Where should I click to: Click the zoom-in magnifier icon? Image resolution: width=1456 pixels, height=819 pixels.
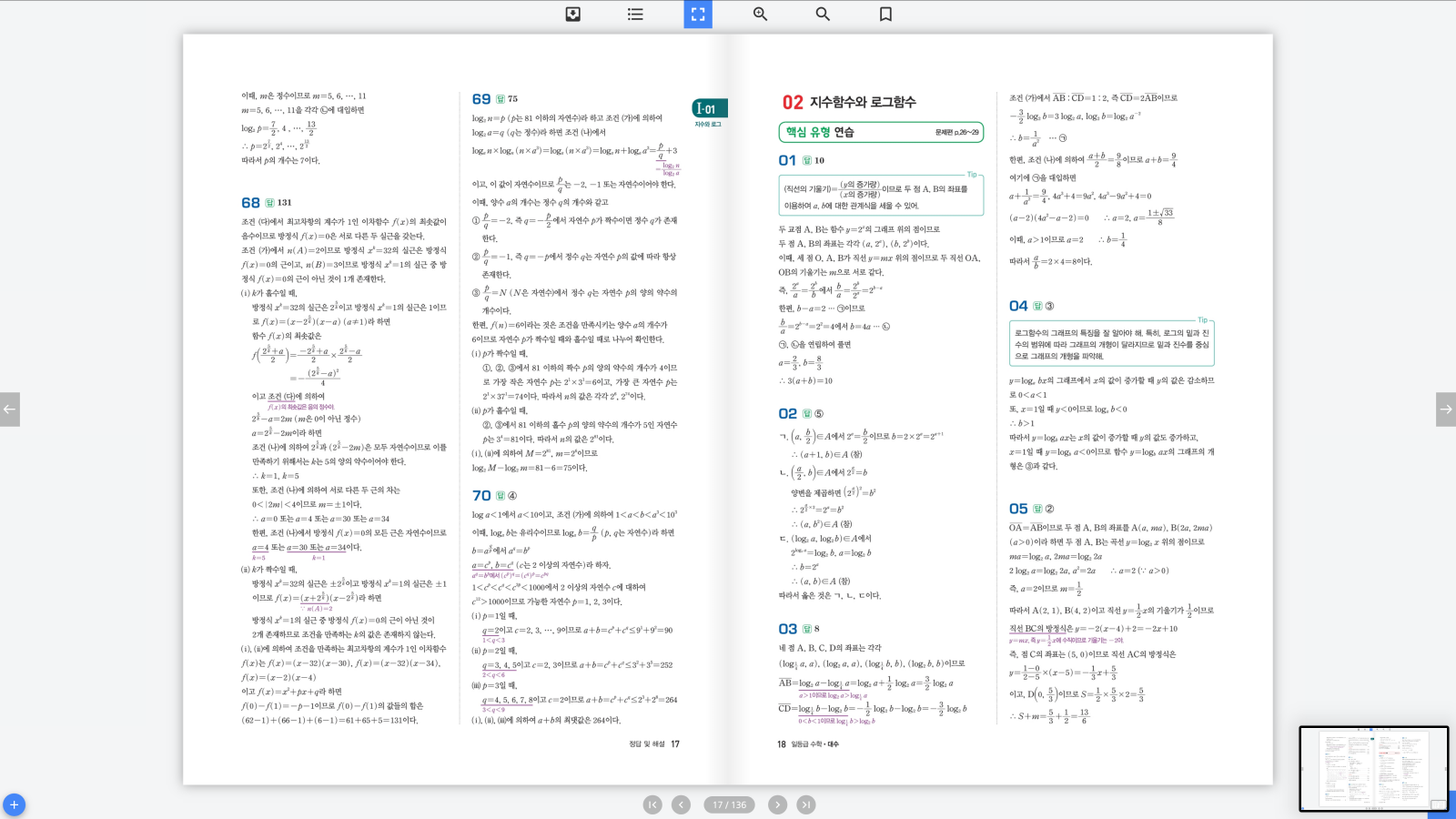coord(760,14)
